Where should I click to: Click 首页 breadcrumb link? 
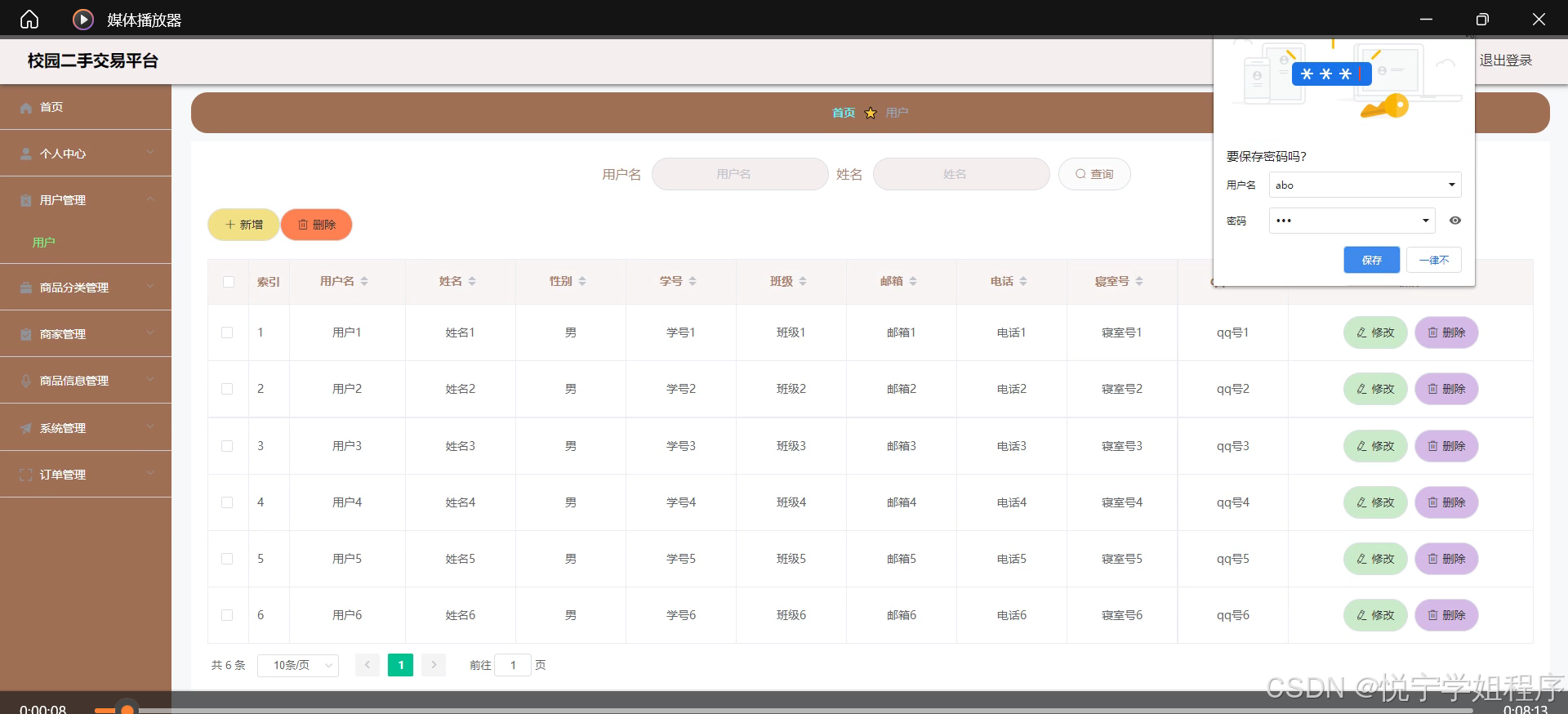844,113
